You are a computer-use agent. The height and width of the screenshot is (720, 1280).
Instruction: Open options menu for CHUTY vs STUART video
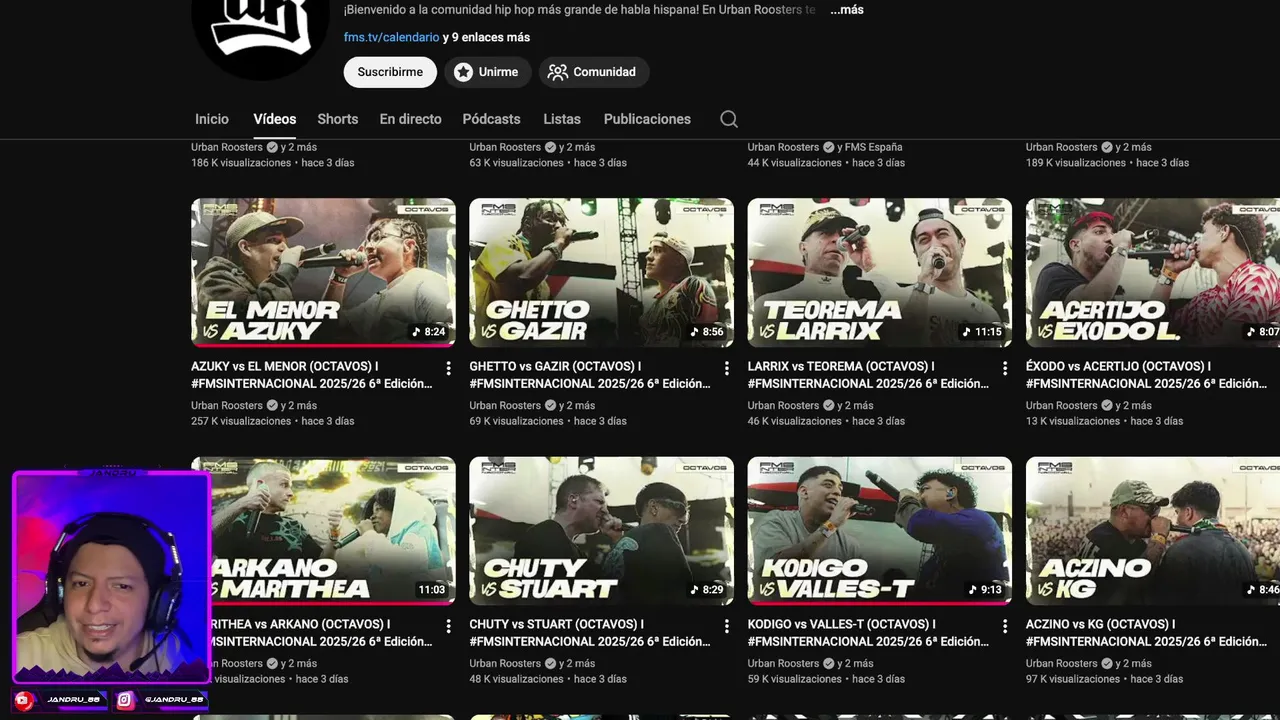(727, 627)
